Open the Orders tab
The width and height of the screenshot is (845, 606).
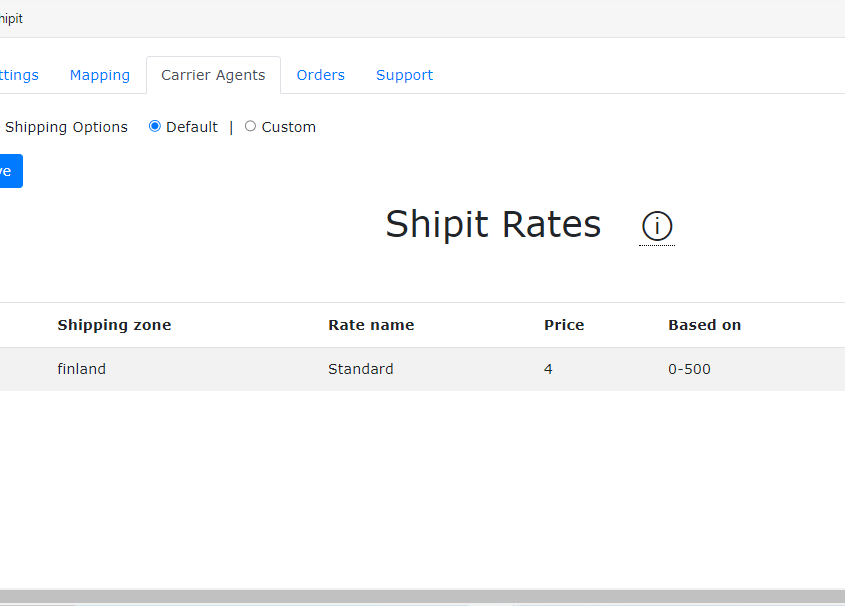[321, 75]
